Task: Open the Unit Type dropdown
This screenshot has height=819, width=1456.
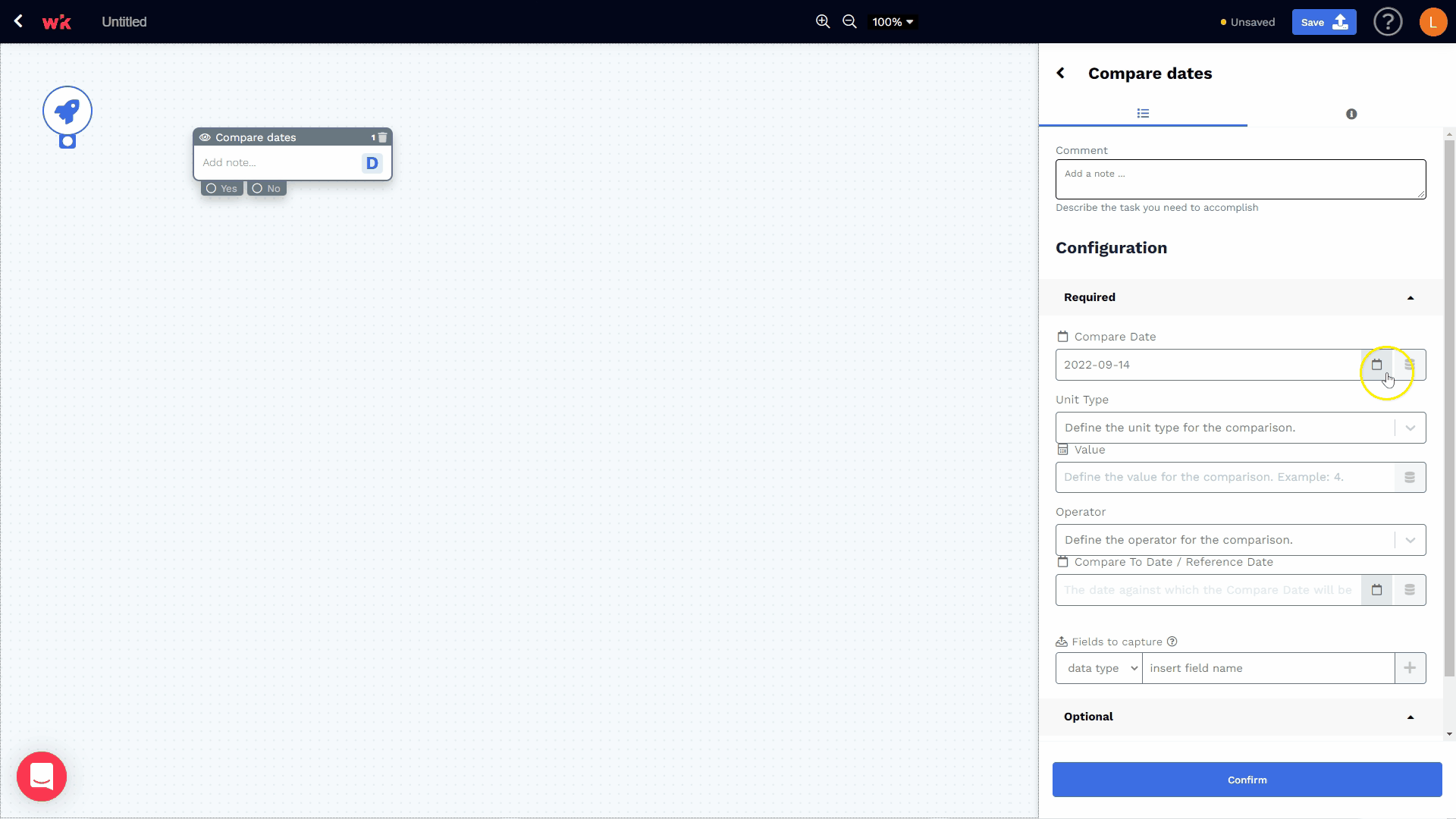Action: (1241, 428)
